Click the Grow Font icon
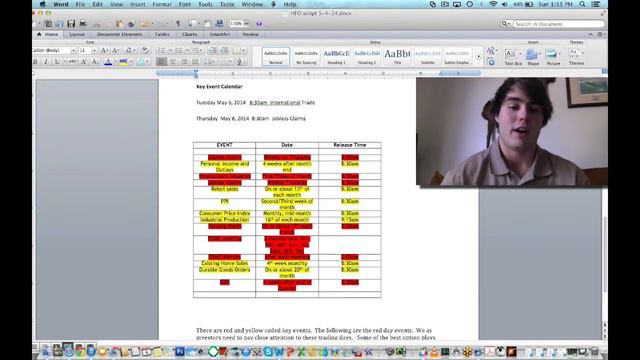 [x=104, y=50]
